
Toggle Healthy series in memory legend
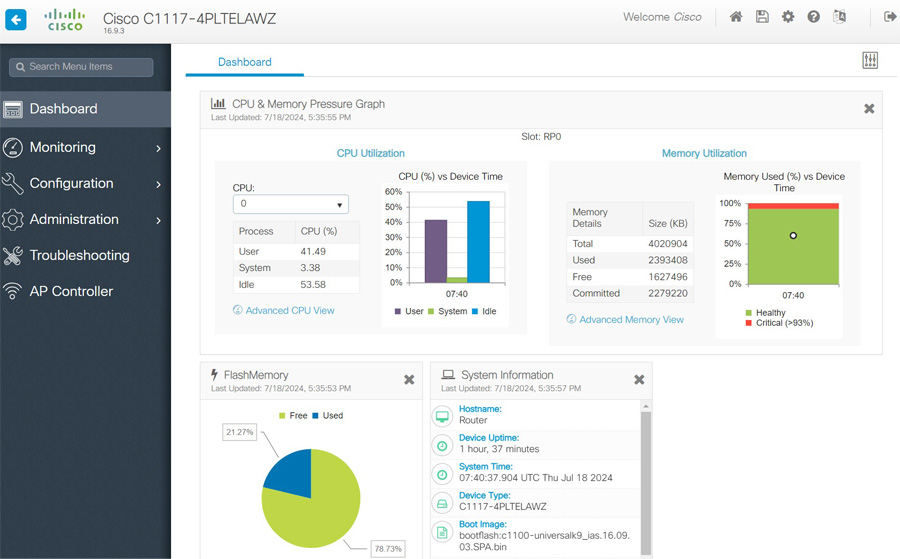coord(765,313)
